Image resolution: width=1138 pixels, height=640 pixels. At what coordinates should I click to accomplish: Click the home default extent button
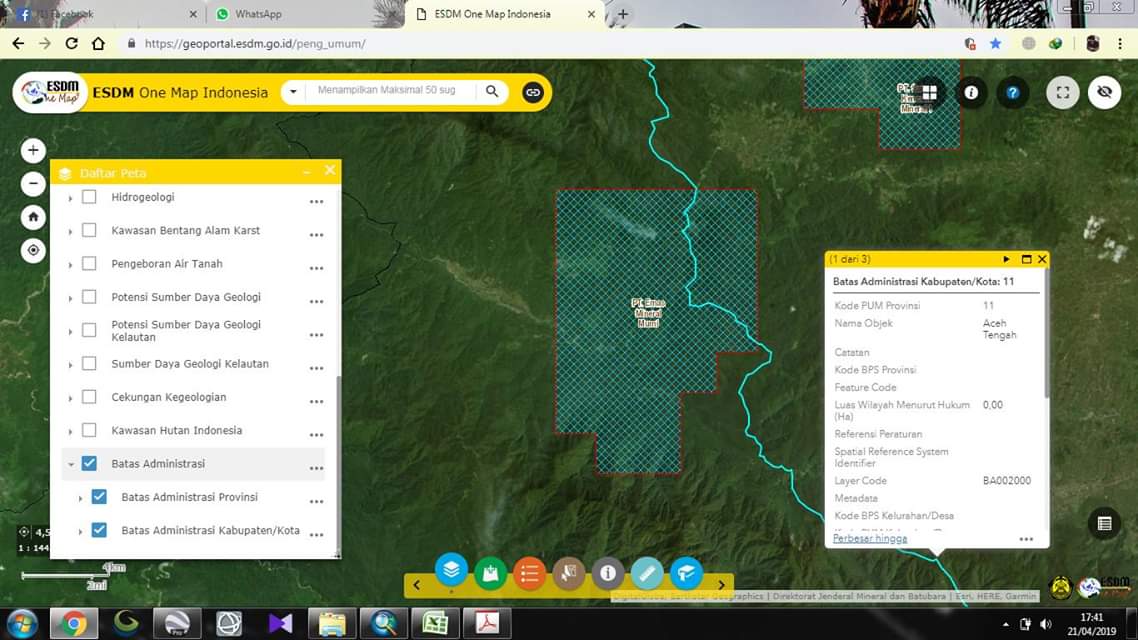tap(34, 217)
